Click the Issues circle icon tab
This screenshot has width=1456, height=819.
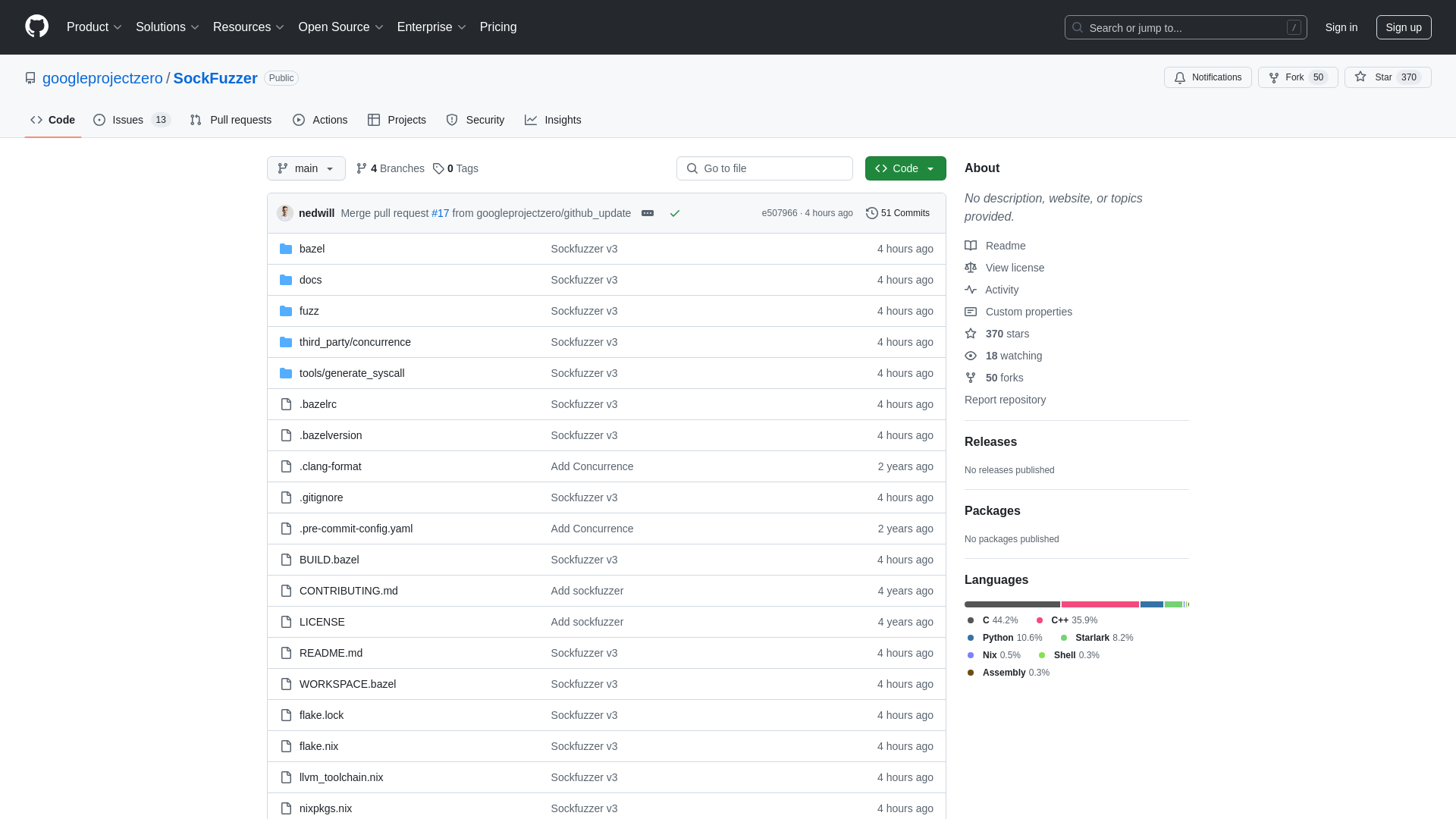(x=99, y=120)
